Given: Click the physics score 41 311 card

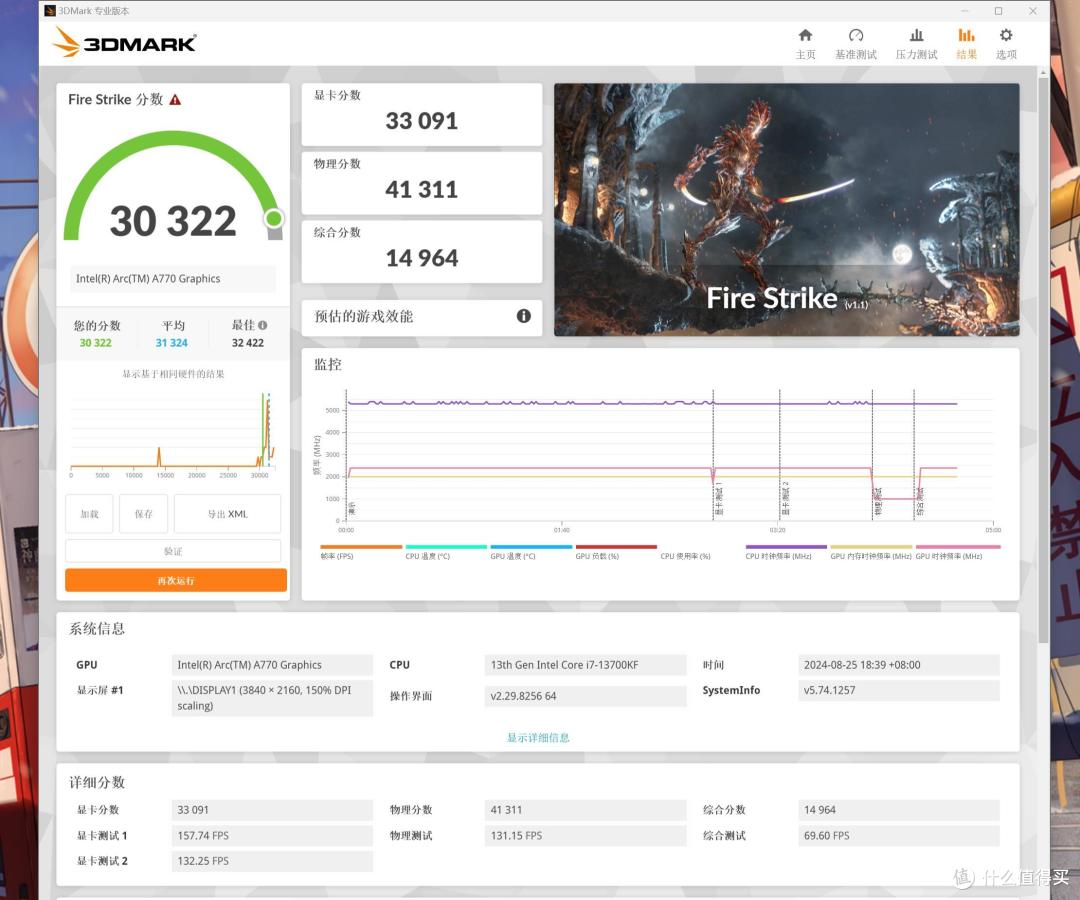Looking at the screenshot, I should pyautogui.click(x=422, y=183).
